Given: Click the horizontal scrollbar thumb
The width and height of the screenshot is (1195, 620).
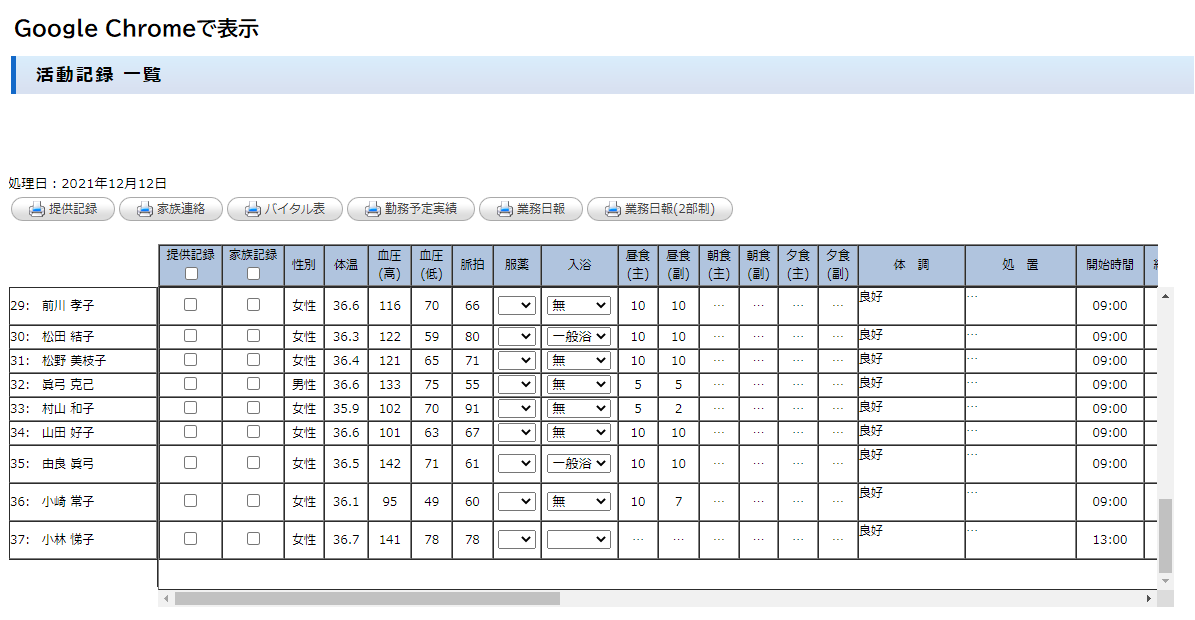Looking at the screenshot, I should click(x=367, y=598).
